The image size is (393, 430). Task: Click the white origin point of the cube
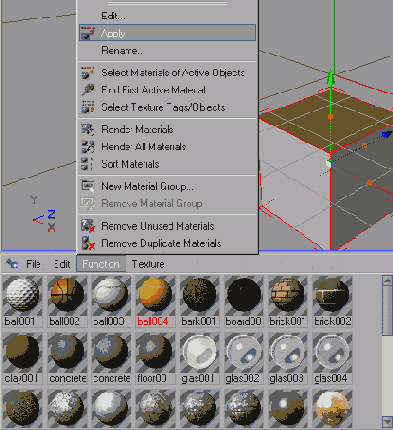329,164
